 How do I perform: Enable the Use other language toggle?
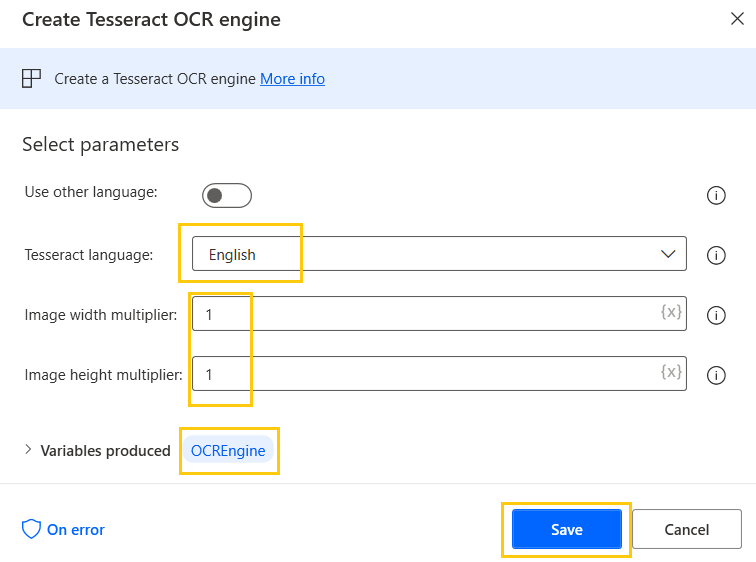(227, 195)
